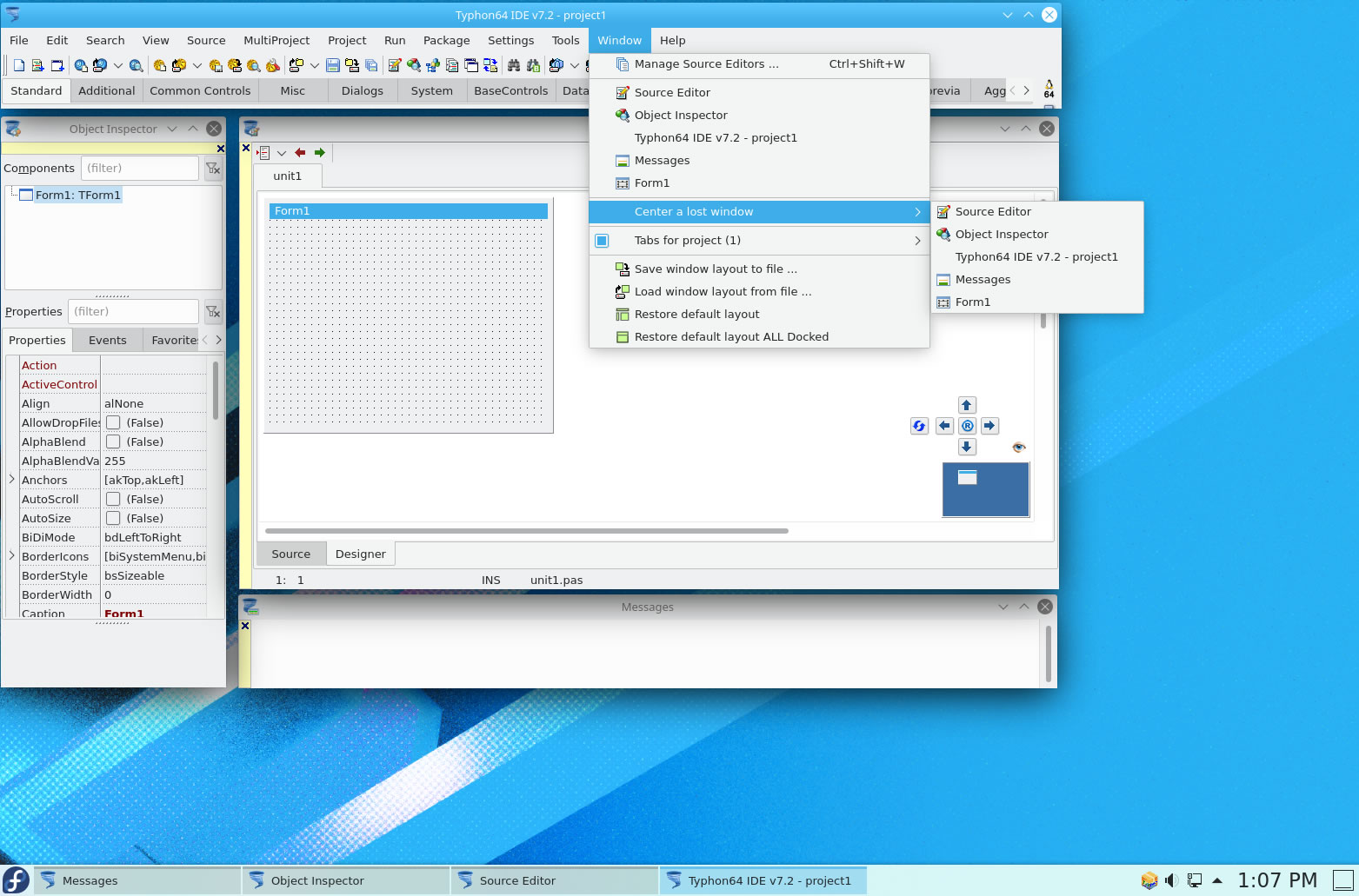Select Restore default layout menu item

tap(759, 315)
